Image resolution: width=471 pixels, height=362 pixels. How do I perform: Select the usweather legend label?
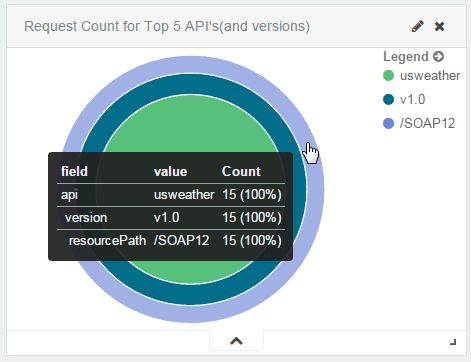click(x=430, y=76)
